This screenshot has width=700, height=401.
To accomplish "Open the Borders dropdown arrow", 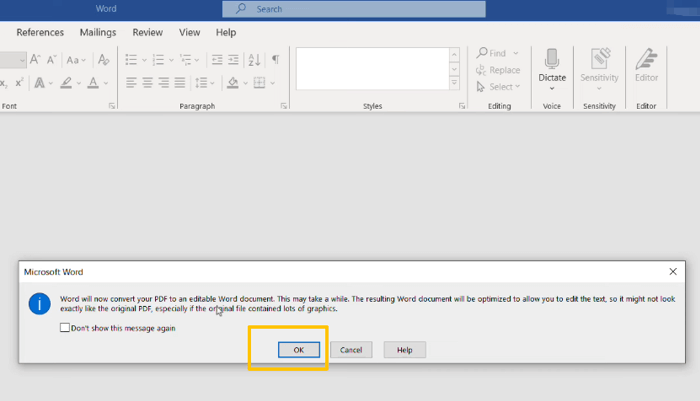I will click(x=272, y=83).
